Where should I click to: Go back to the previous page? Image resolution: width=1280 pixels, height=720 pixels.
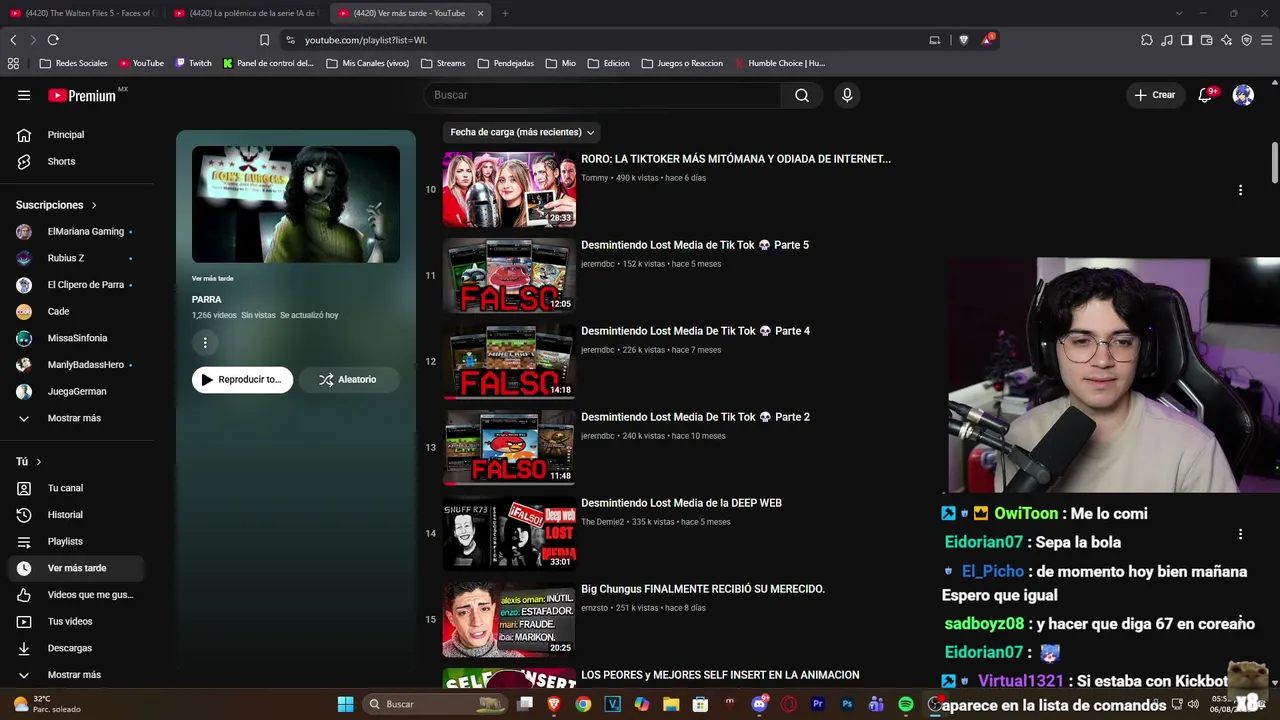13,40
